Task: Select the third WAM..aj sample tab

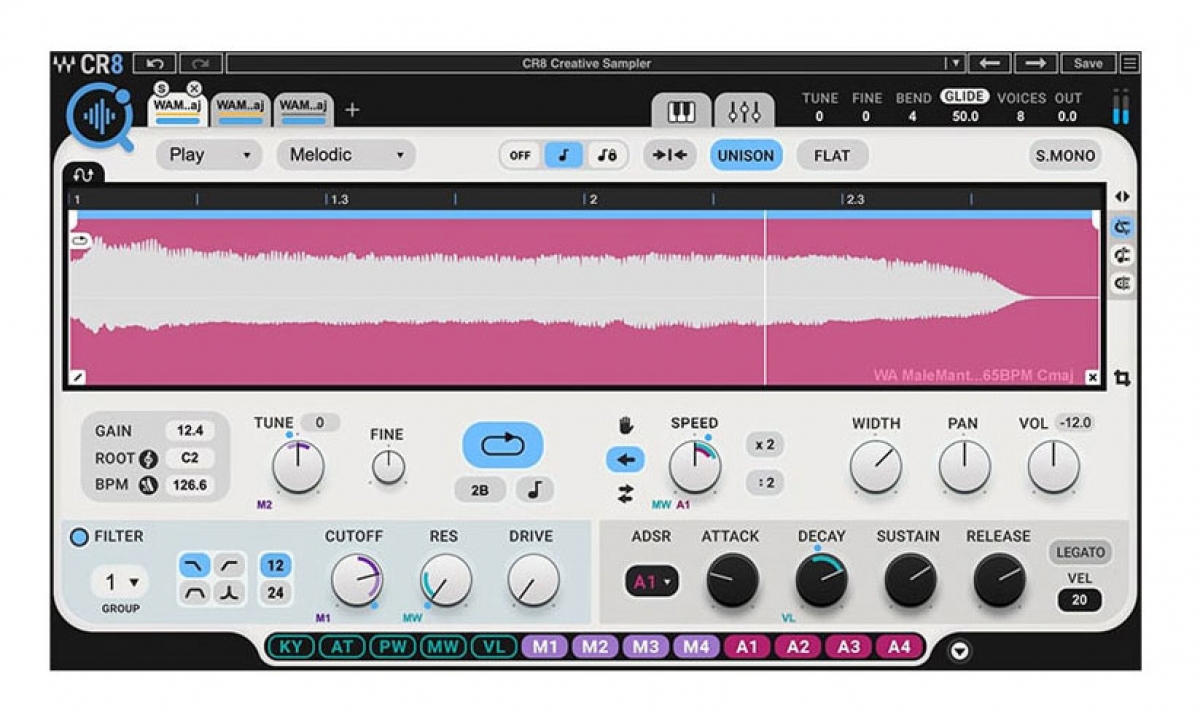Action: click(303, 109)
